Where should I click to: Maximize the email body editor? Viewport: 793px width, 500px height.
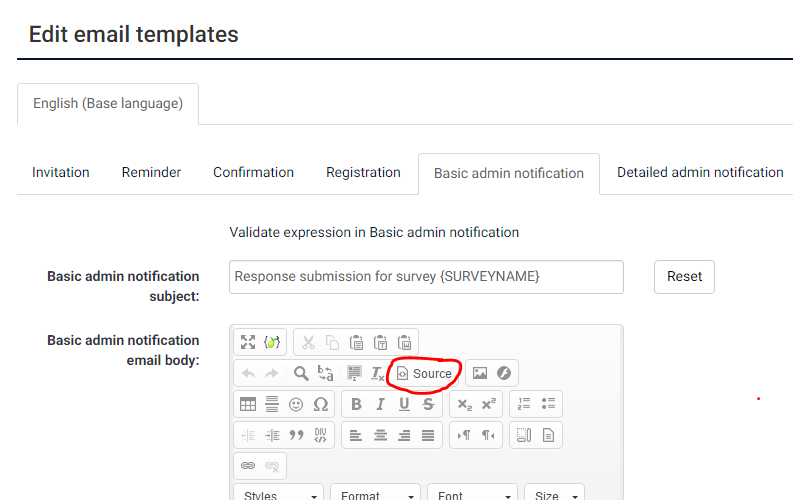click(248, 342)
